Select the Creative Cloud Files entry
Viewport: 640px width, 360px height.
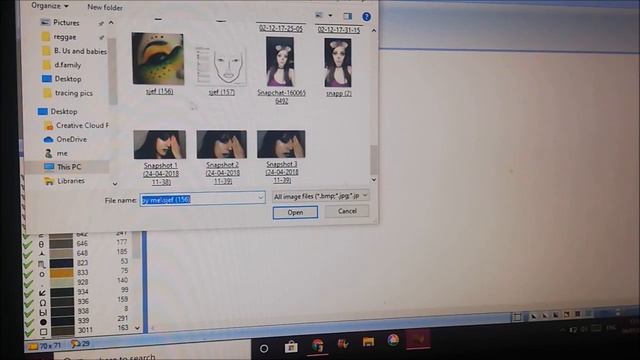(x=82, y=126)
